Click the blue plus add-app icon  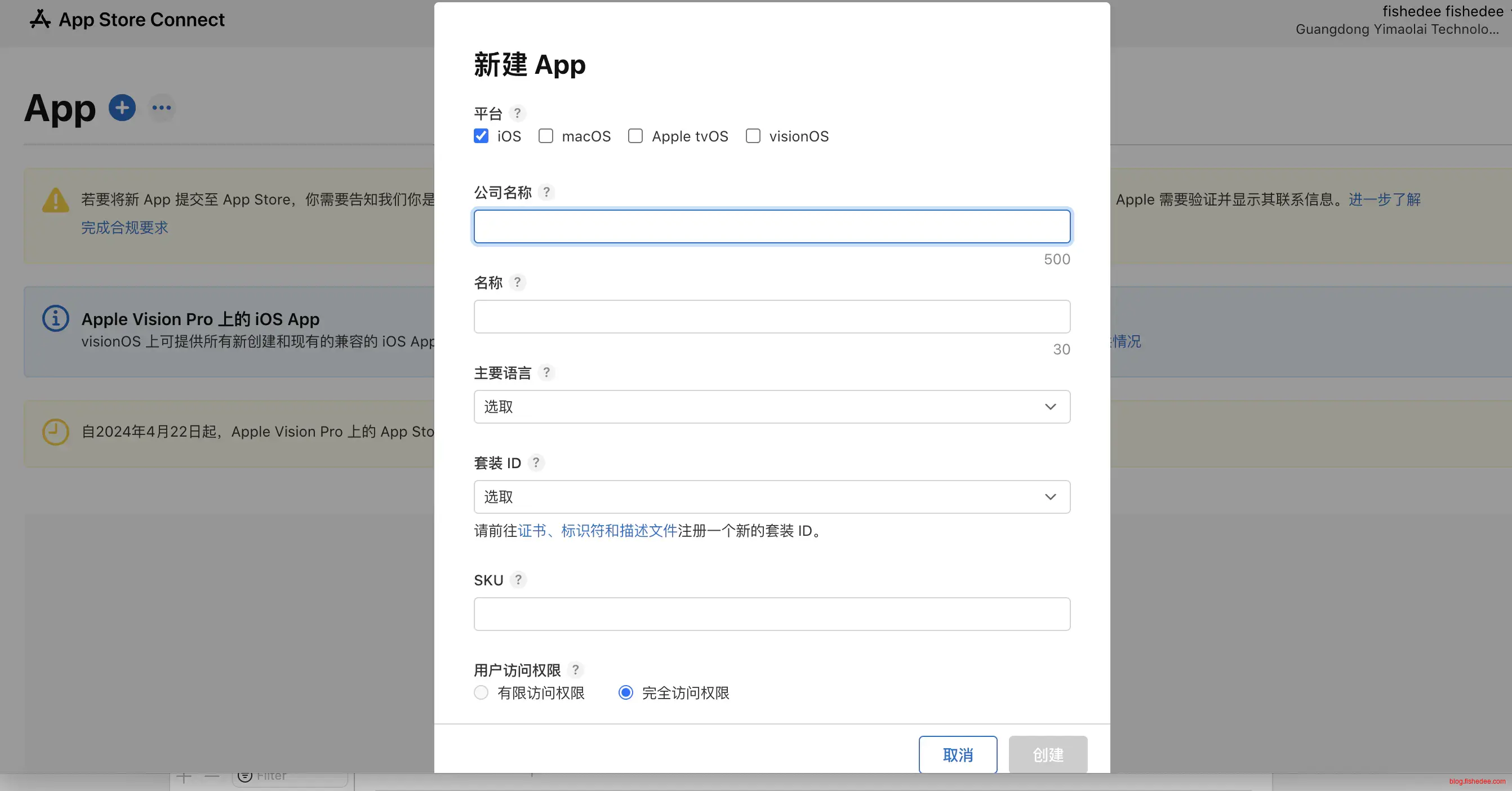point(122,108)
